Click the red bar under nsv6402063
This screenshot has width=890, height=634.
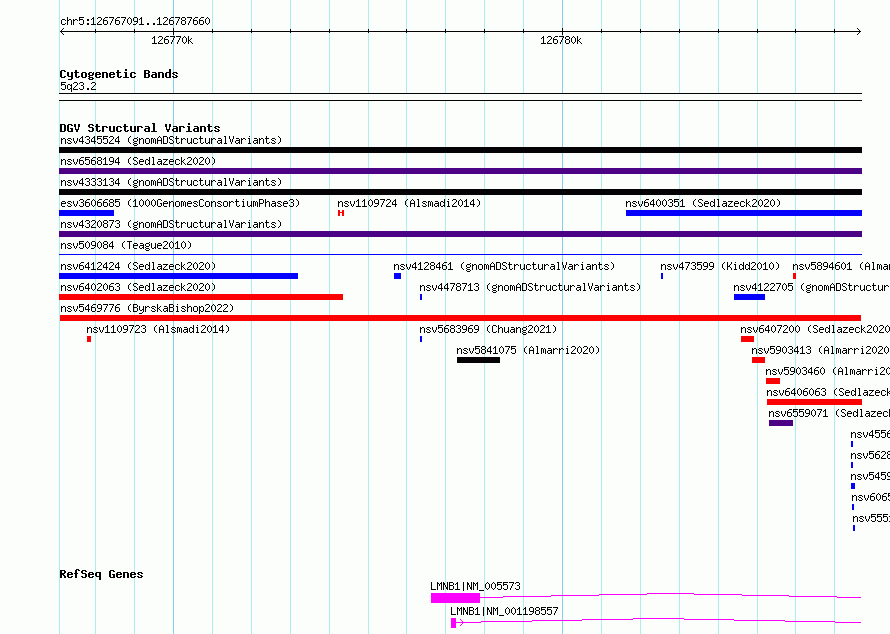tap(201, 297)
